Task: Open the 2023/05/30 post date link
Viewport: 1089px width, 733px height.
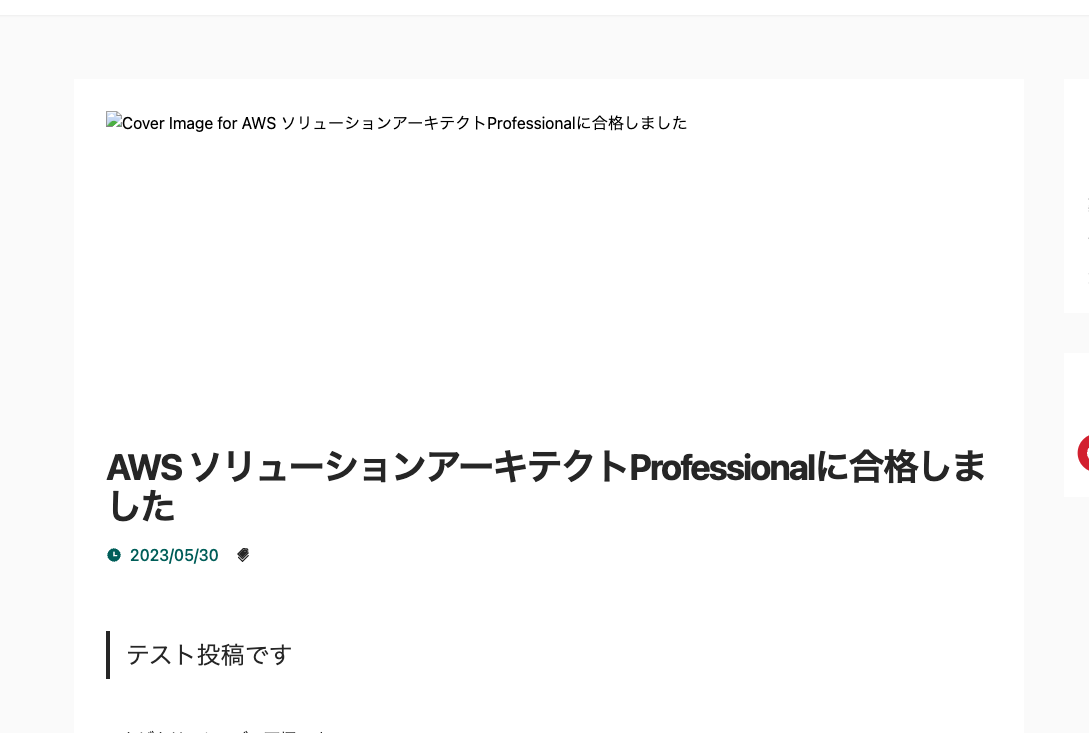Action: (174, 555)
